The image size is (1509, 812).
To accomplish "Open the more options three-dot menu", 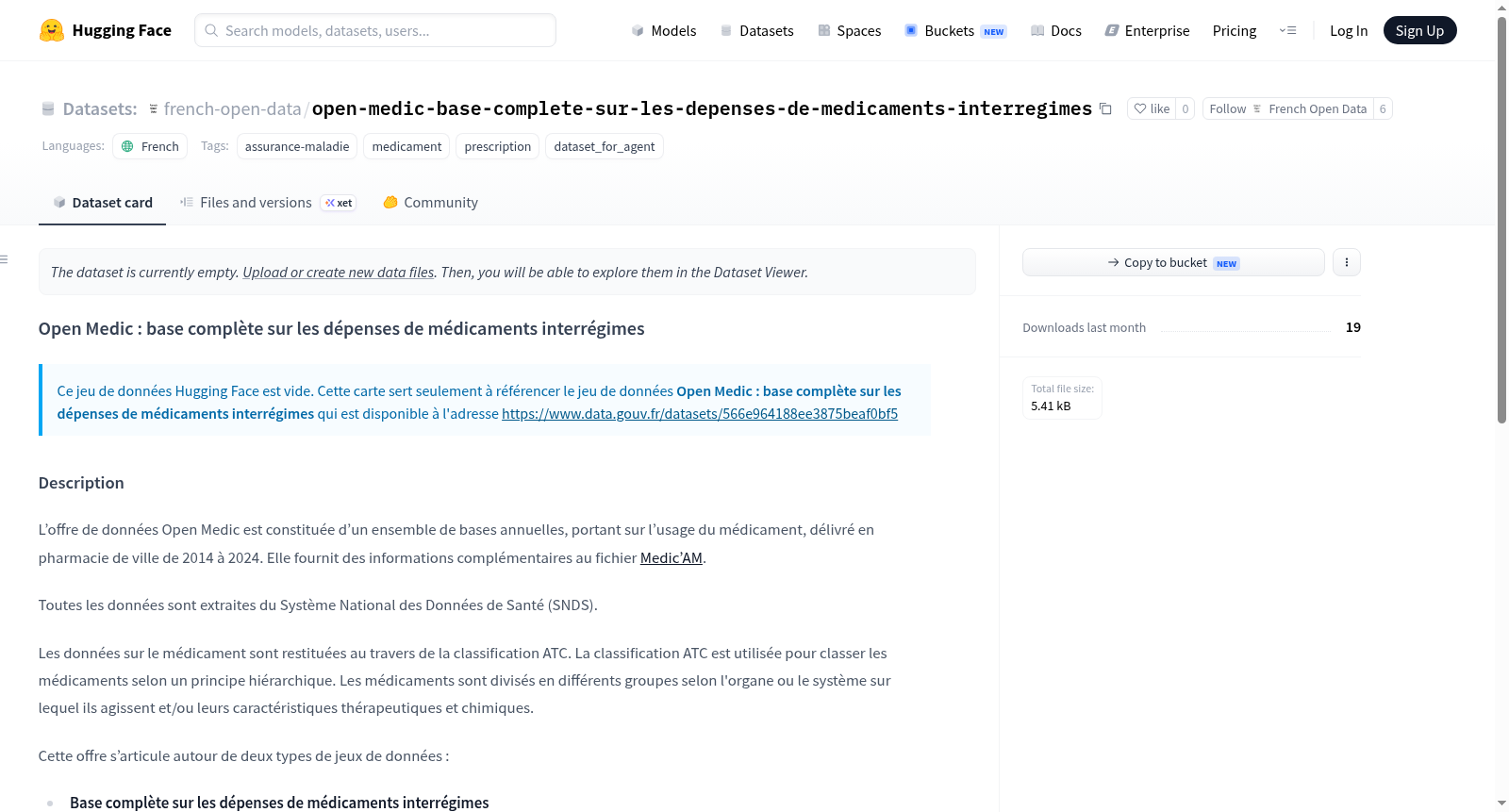I will [x=1347, y=262].
